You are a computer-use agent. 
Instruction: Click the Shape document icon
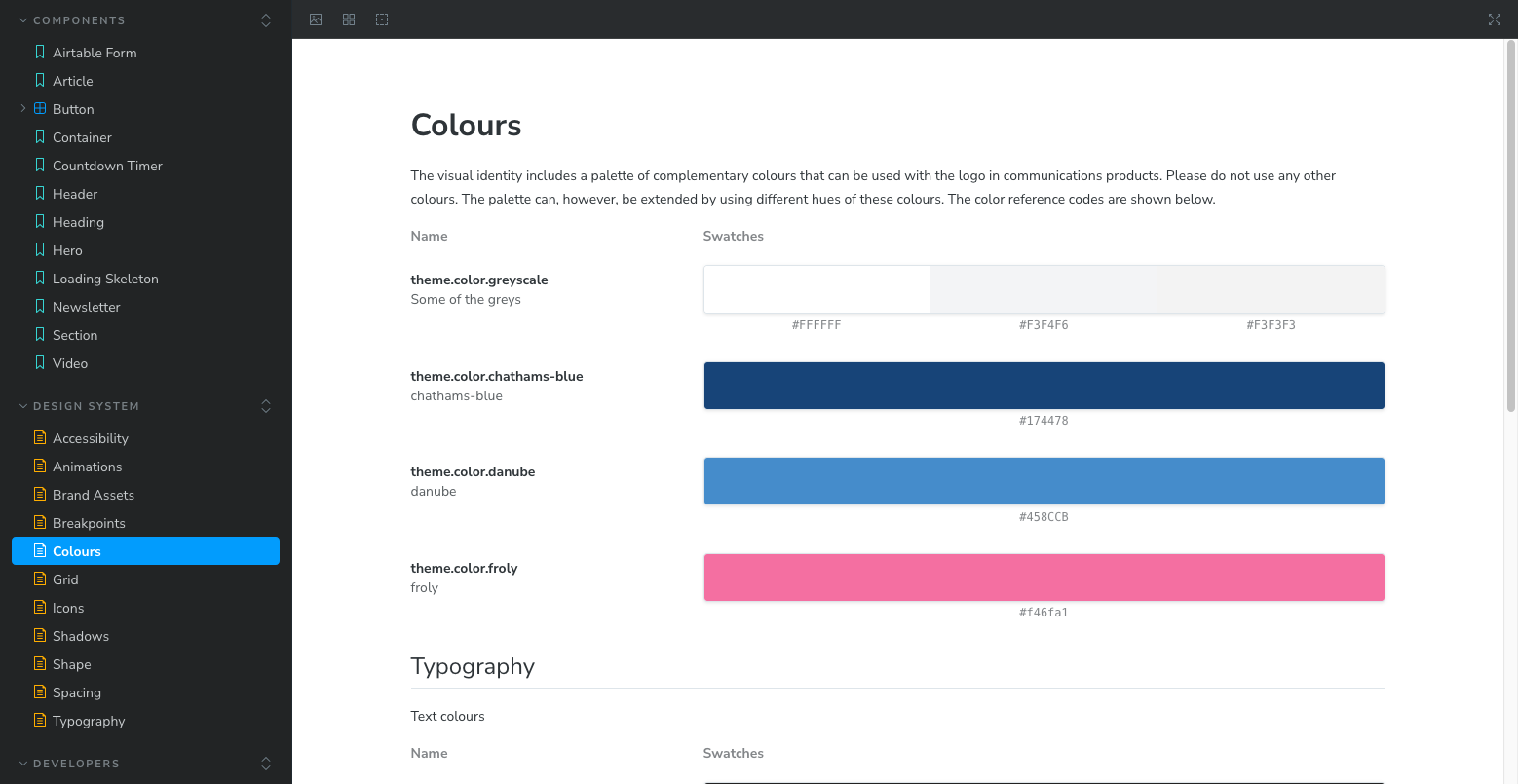(40, 663)
